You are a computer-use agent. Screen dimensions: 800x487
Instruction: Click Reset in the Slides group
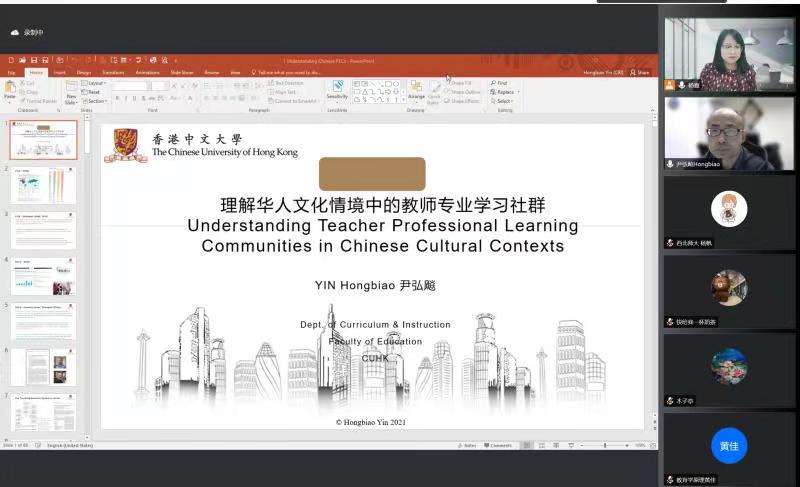click(94, 92)
